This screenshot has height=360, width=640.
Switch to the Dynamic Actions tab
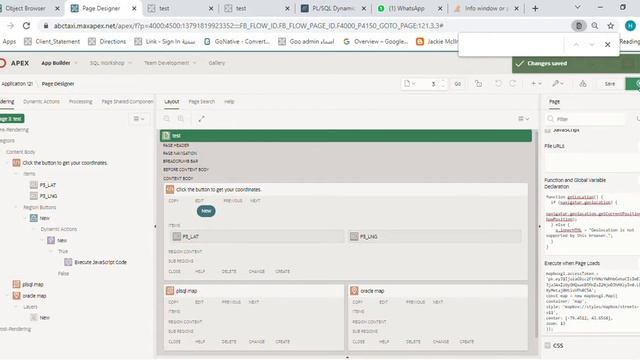coord(41,102)
